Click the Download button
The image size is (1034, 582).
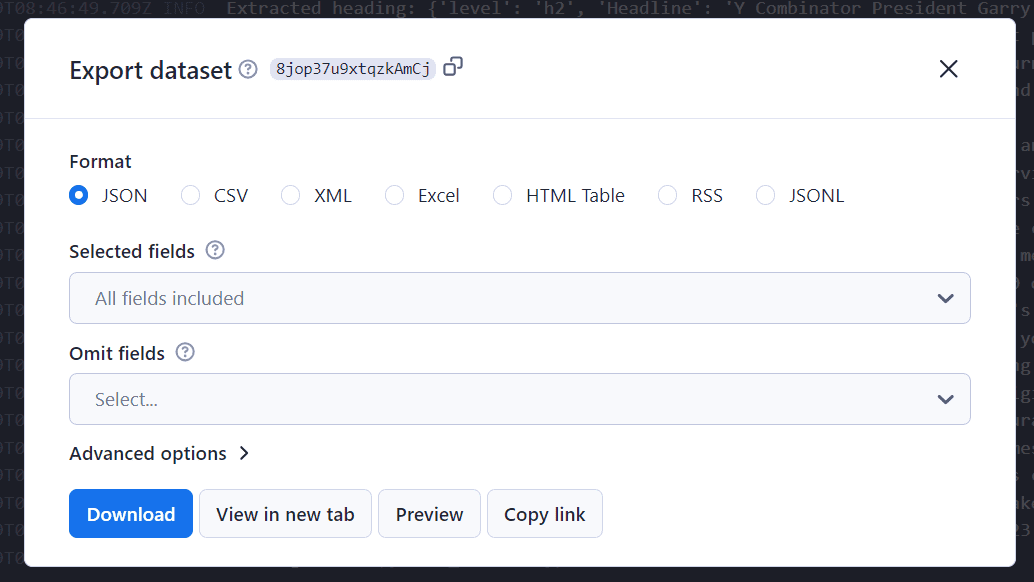[130, 513]
